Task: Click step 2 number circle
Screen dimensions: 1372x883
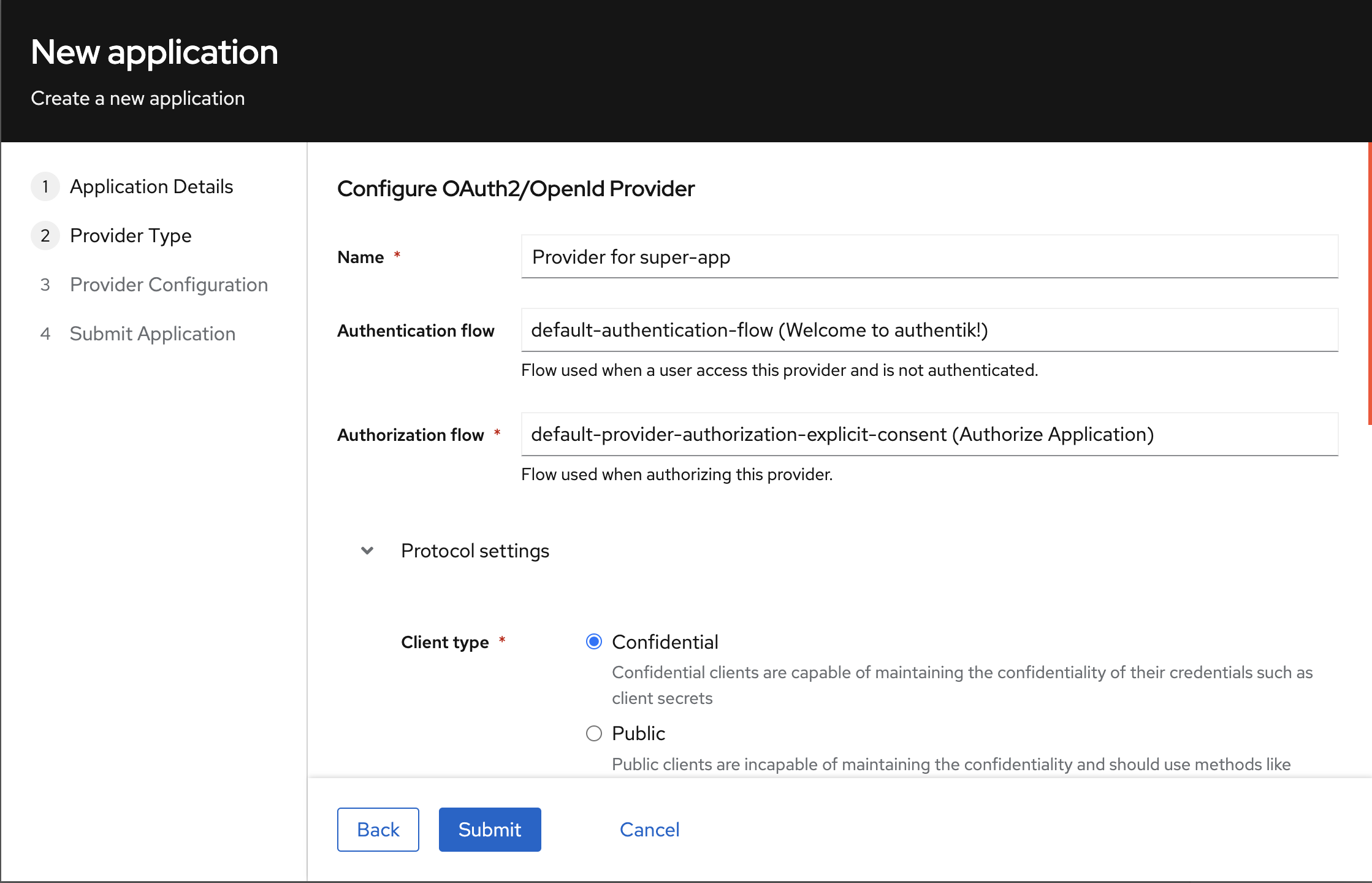Action: tap(45, 235)
